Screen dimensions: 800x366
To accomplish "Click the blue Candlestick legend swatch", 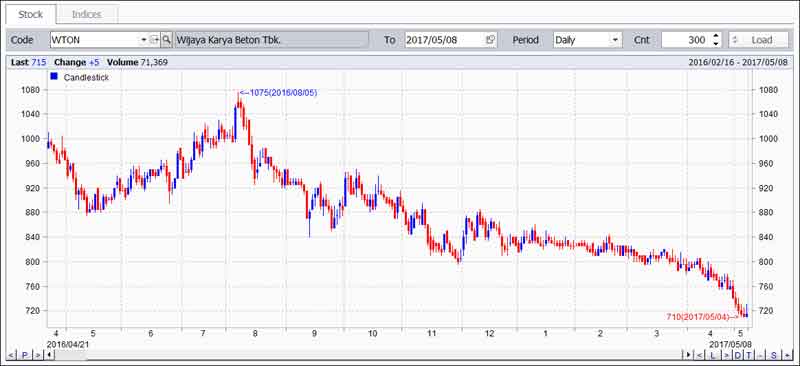I will pos(55,77).
